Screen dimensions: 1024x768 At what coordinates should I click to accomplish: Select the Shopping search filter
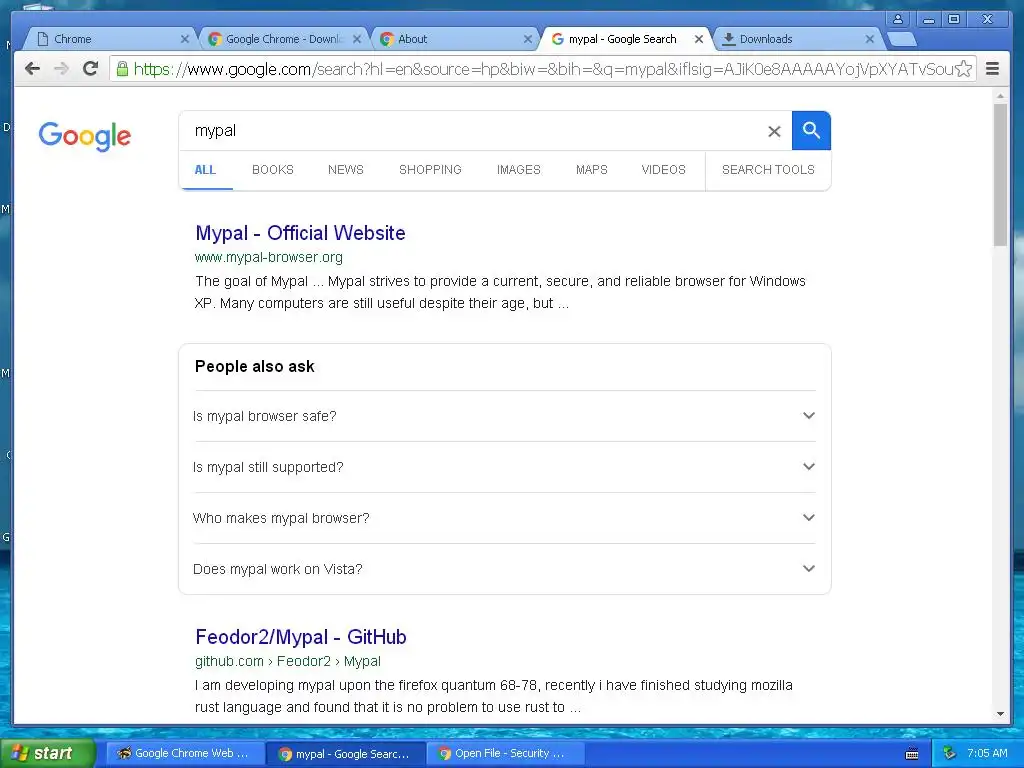point(430,170)
